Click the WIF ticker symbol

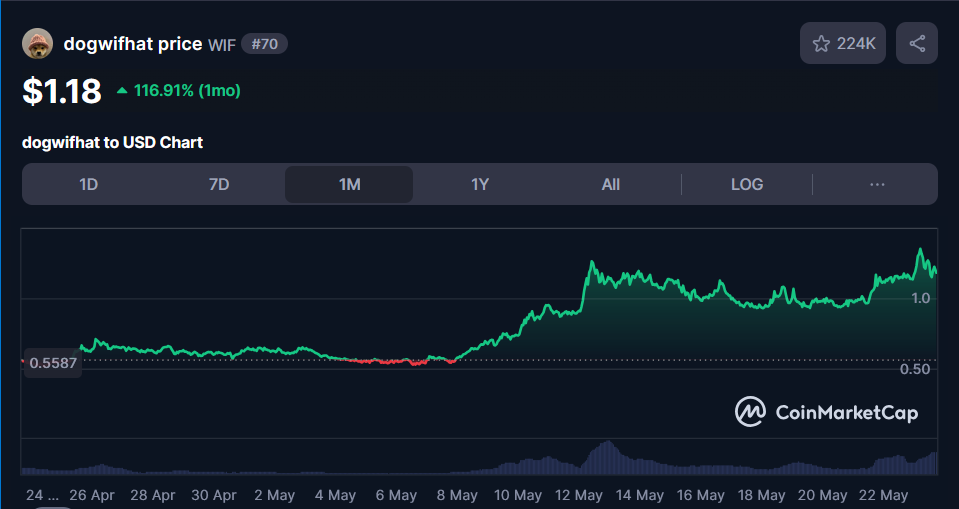221,45
